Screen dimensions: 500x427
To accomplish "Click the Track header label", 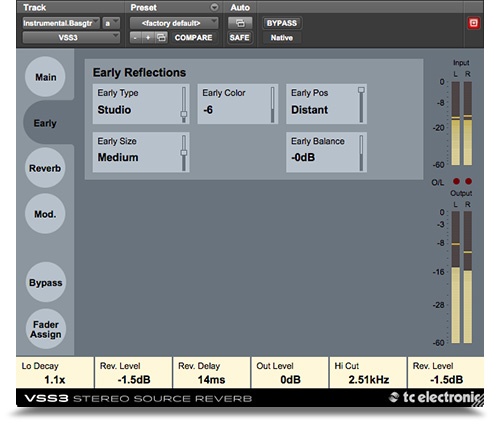I will (35, 7).
